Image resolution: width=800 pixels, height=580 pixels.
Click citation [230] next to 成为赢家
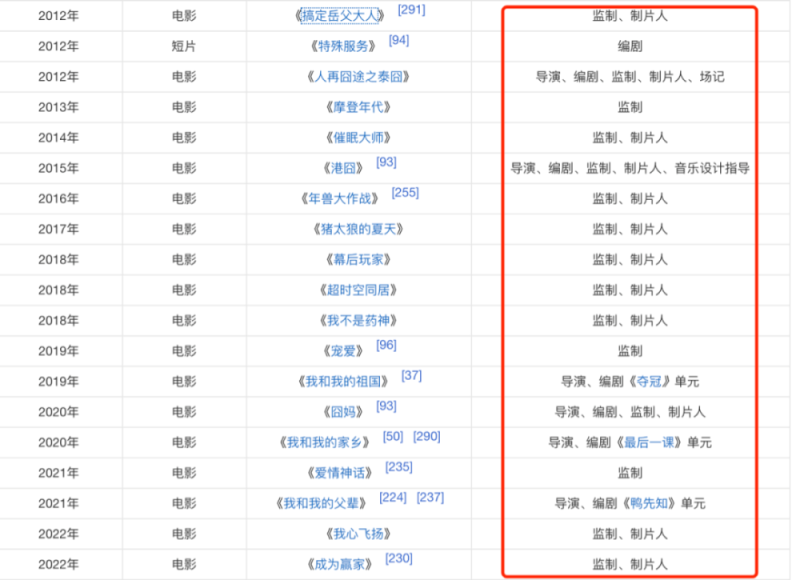[x=398, y=559]
